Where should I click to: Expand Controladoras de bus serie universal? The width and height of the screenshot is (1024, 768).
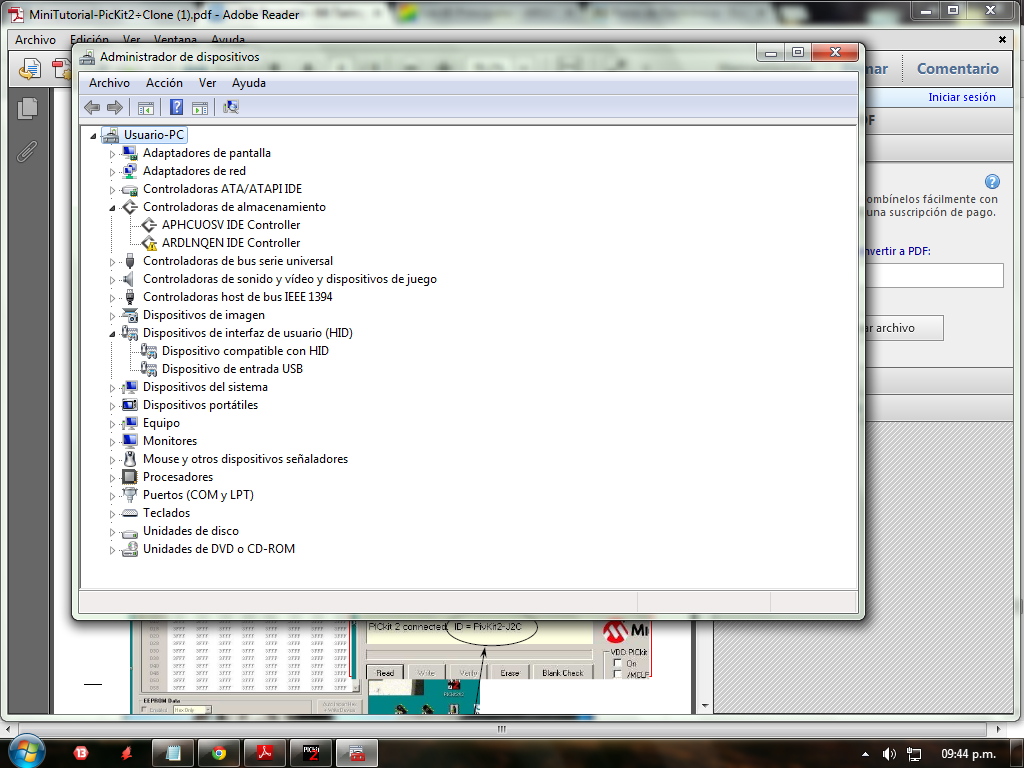(112, 262)
